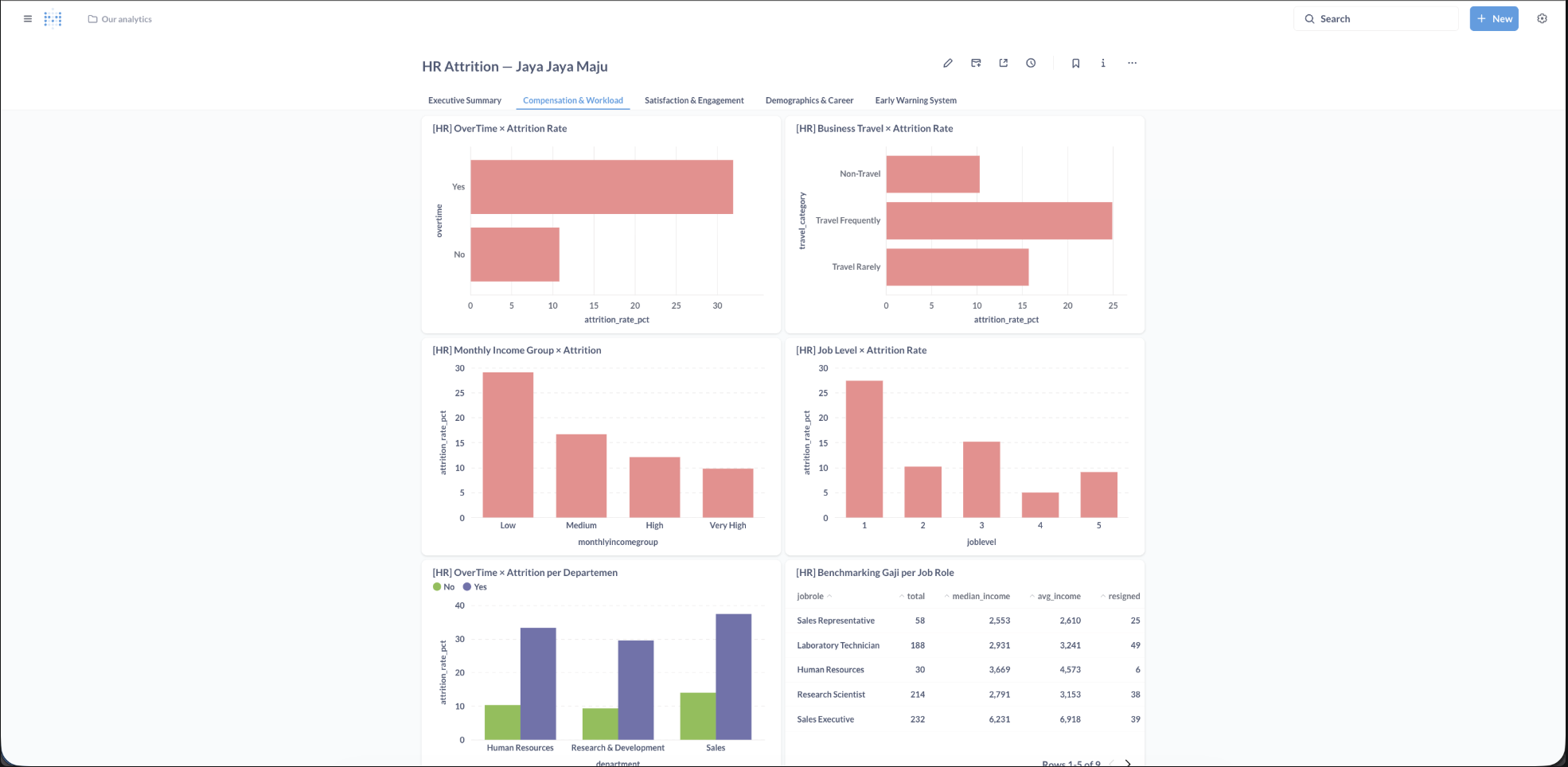The image size is (1568, 767).
Task: Open Benchmarking Gaji per Job Role title
Action: pyautogui.click(x=875, y=572)
